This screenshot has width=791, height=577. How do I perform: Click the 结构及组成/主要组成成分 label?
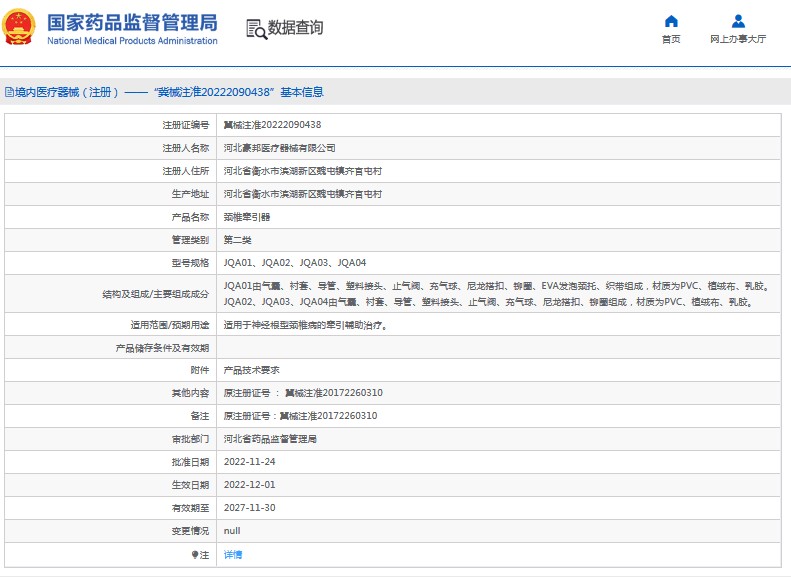coord(155,295)
